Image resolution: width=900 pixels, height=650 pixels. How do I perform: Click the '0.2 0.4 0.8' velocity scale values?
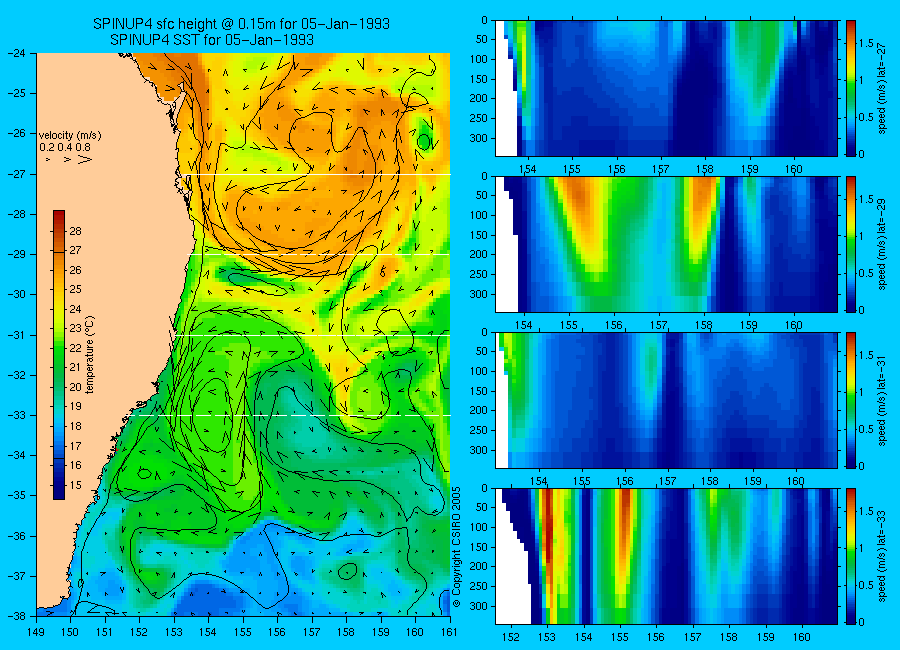pyautogui.click(x=65, y=147)
